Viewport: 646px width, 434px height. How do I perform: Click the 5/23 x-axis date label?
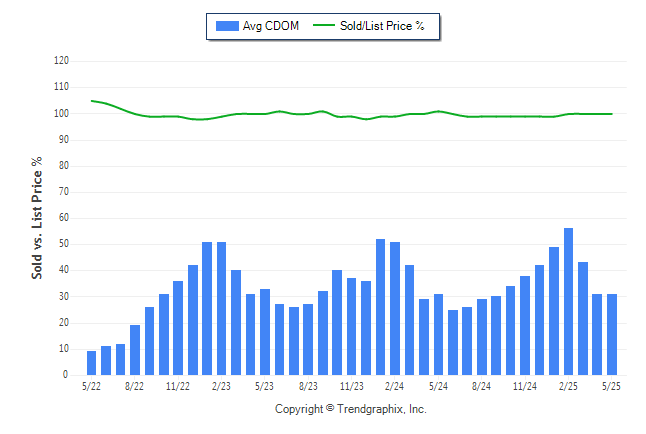point(264,386)
